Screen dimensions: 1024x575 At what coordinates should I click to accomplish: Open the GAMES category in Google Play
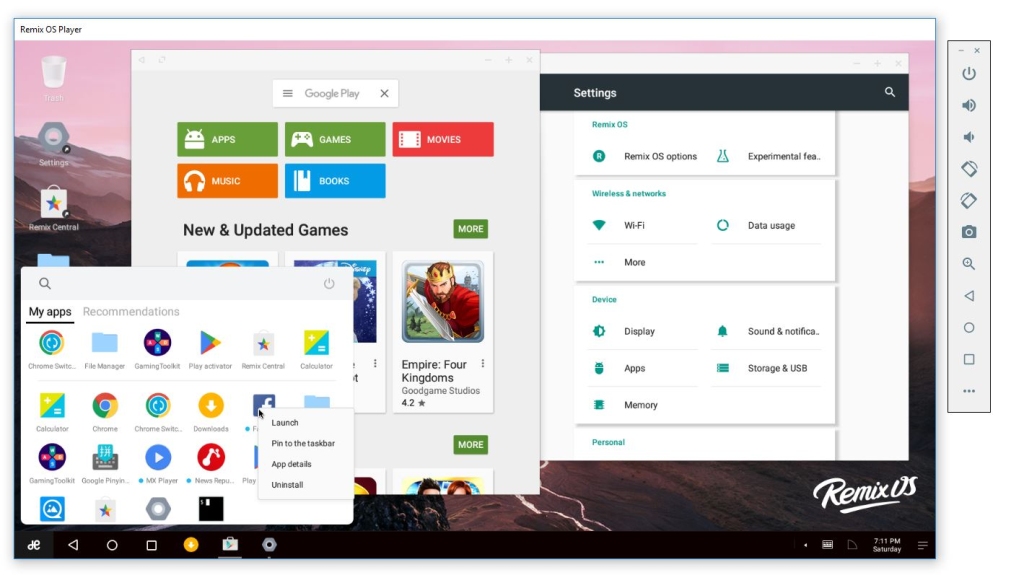[335, 139]
